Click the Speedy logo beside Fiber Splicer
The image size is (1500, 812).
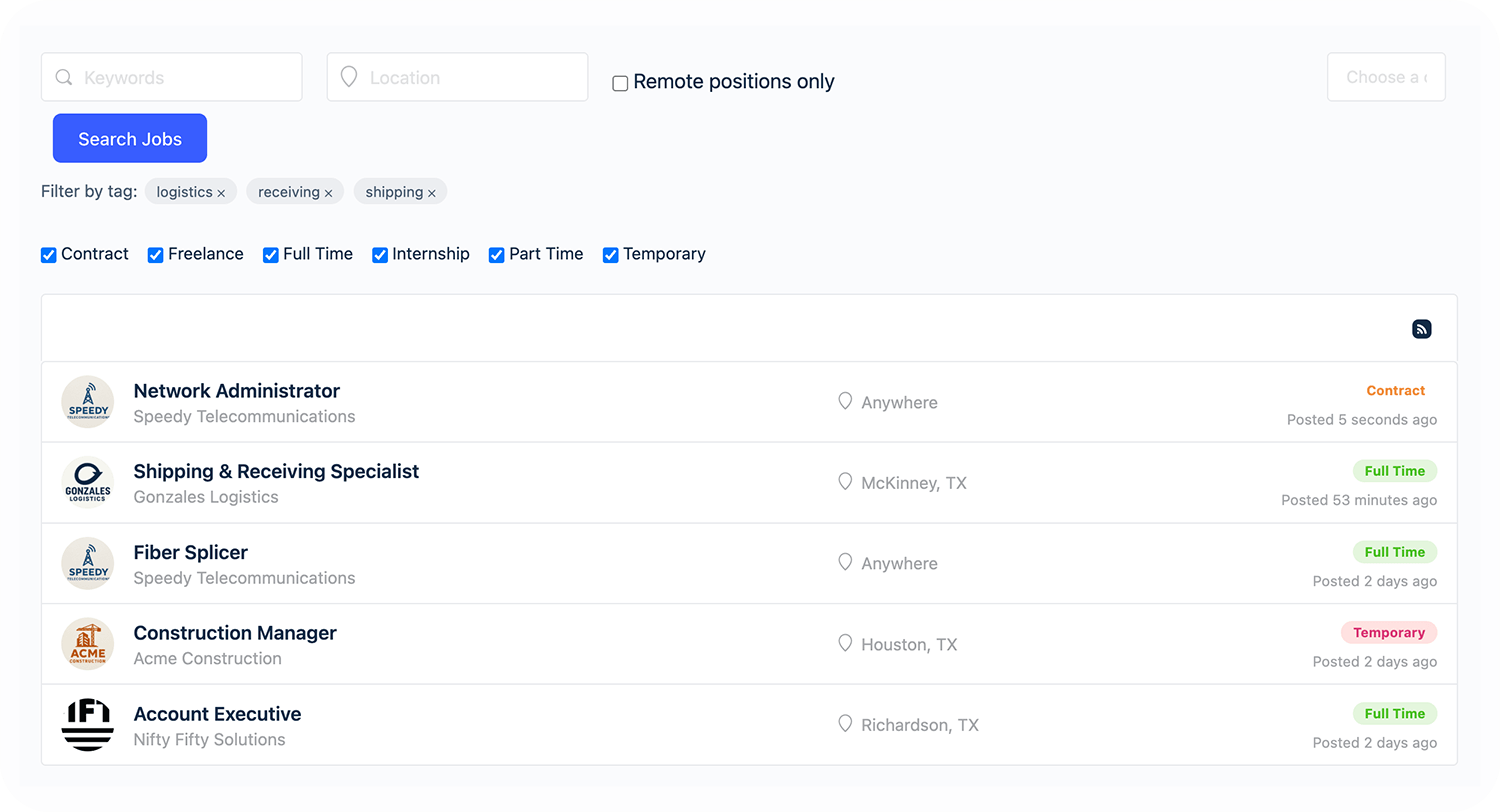coord(87,564)
